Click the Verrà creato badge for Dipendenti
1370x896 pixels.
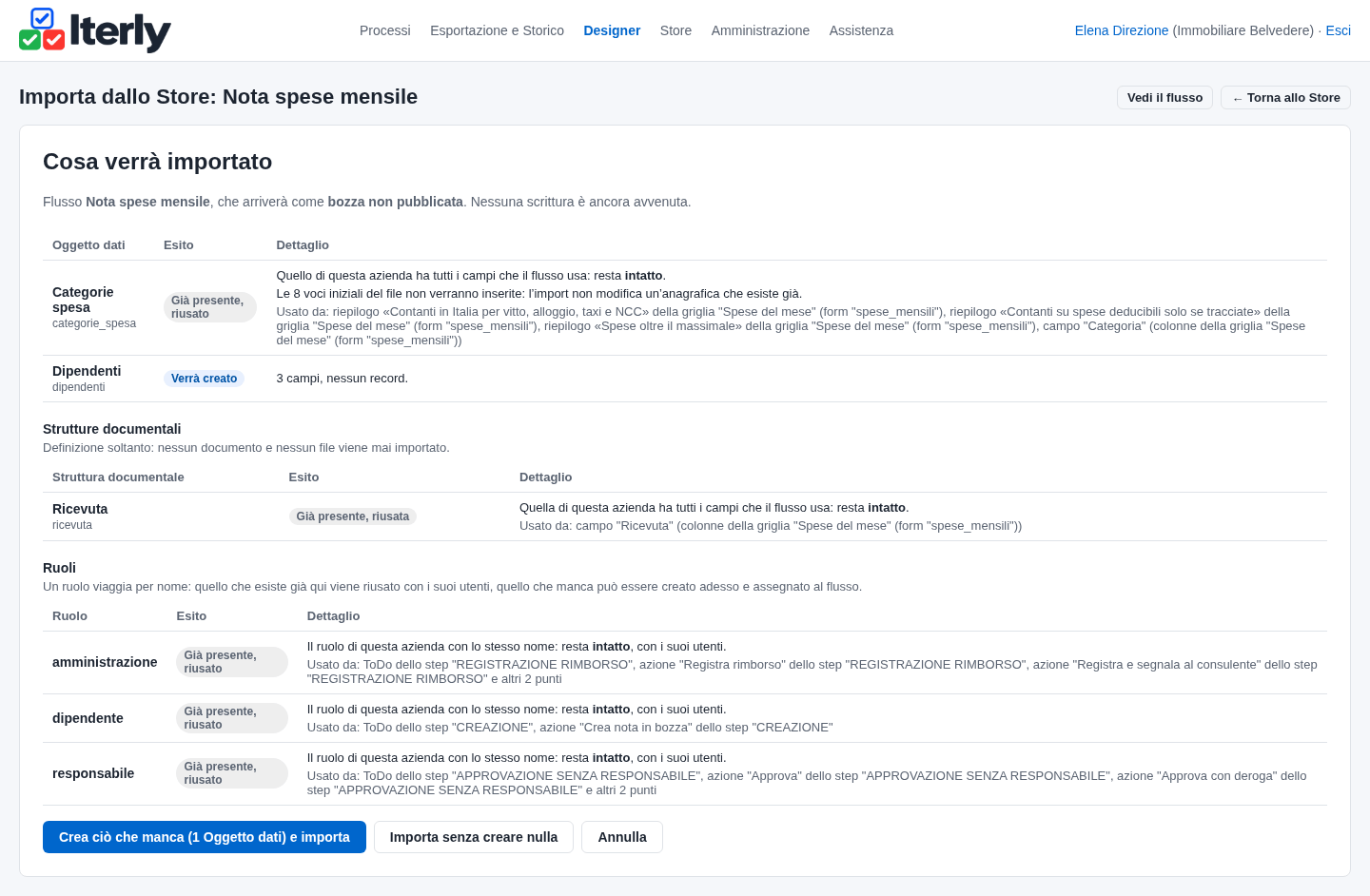tap(204, 379)
